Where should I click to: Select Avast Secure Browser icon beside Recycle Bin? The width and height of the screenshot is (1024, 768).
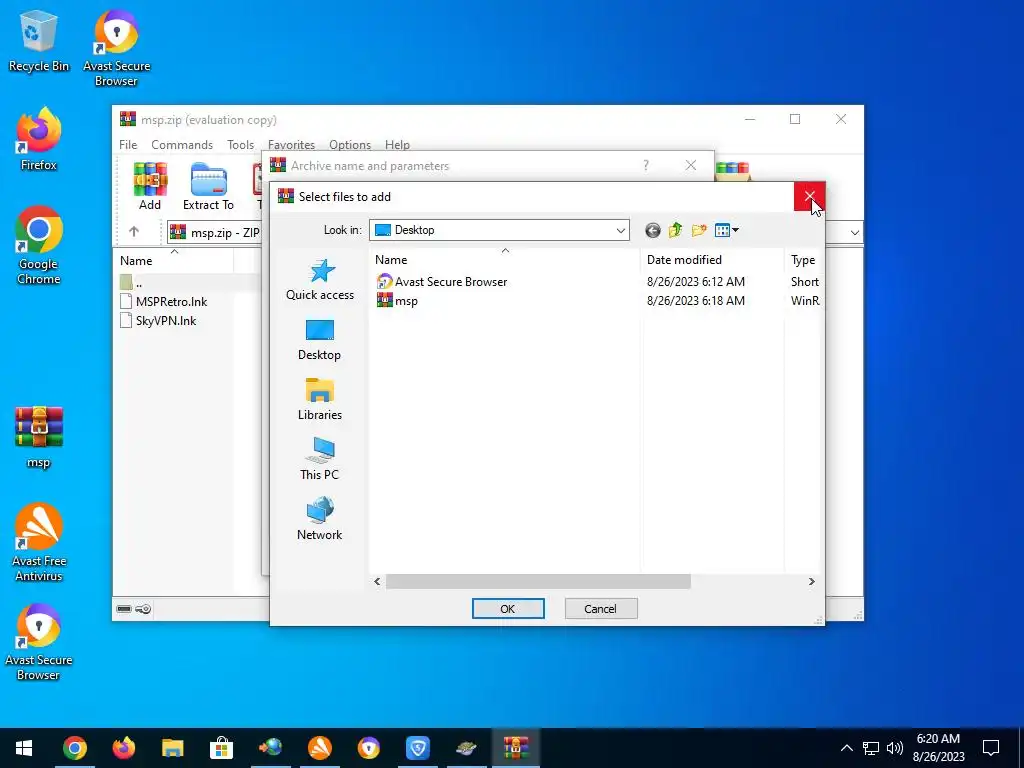[x=116, y=48]
